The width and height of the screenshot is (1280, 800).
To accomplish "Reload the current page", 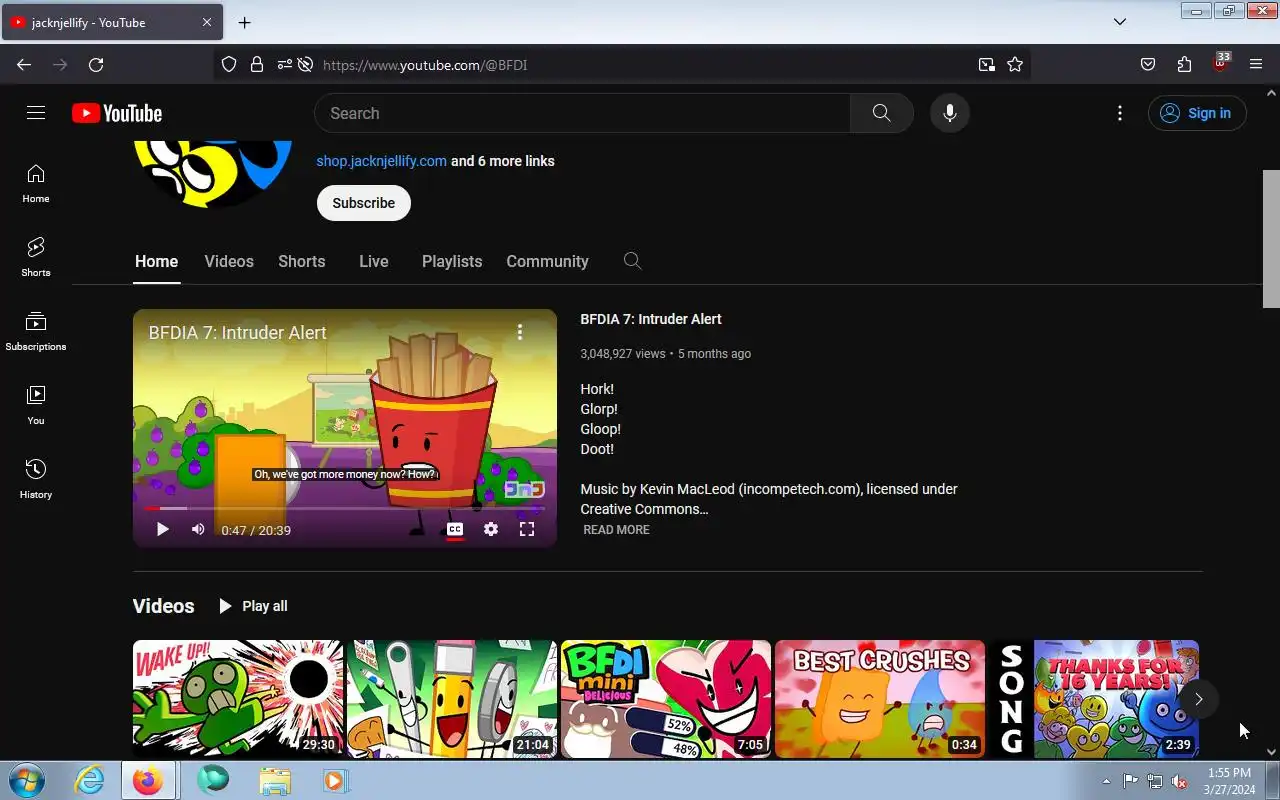I will point(96,65).
